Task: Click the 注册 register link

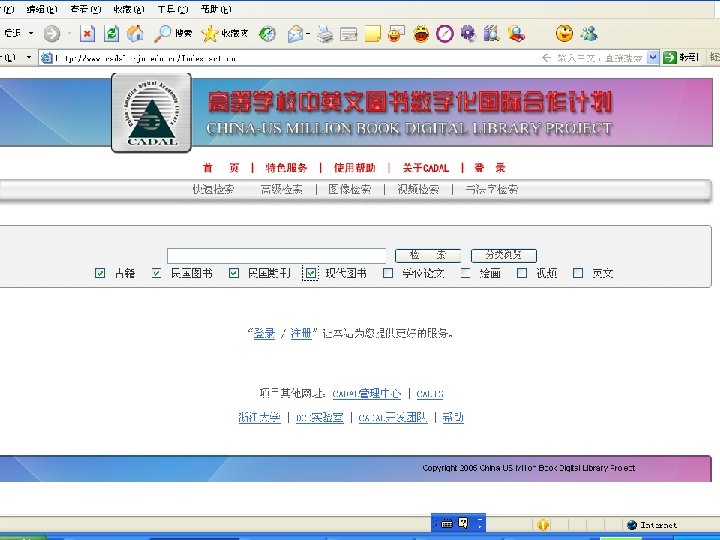Action: (301, 333)
